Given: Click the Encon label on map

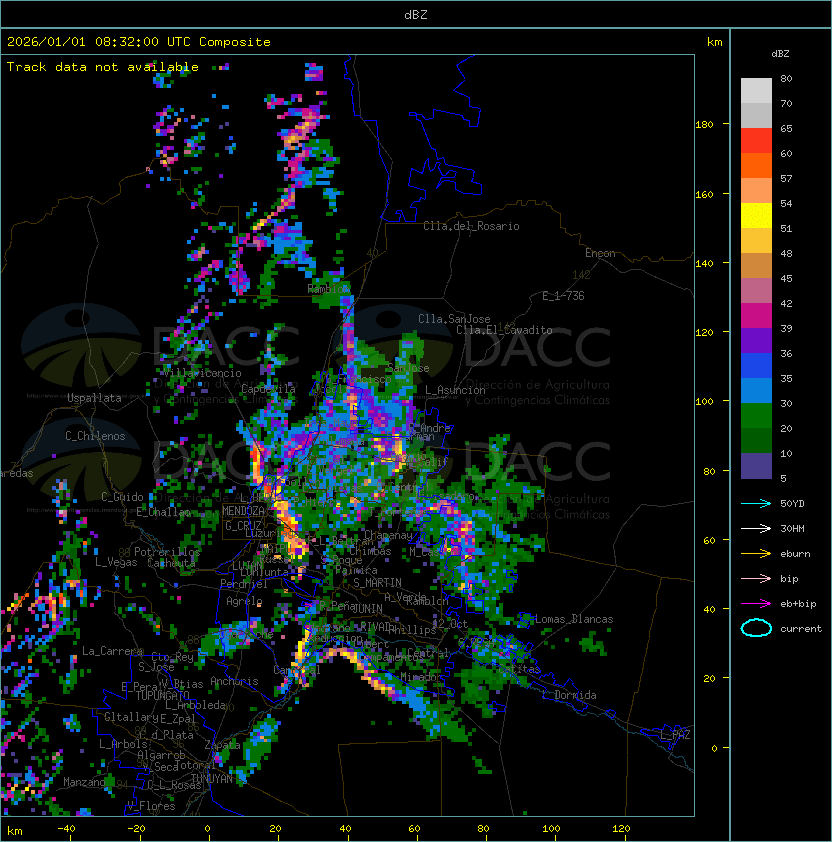Looking at the screenshot, I should coord(600,253).
